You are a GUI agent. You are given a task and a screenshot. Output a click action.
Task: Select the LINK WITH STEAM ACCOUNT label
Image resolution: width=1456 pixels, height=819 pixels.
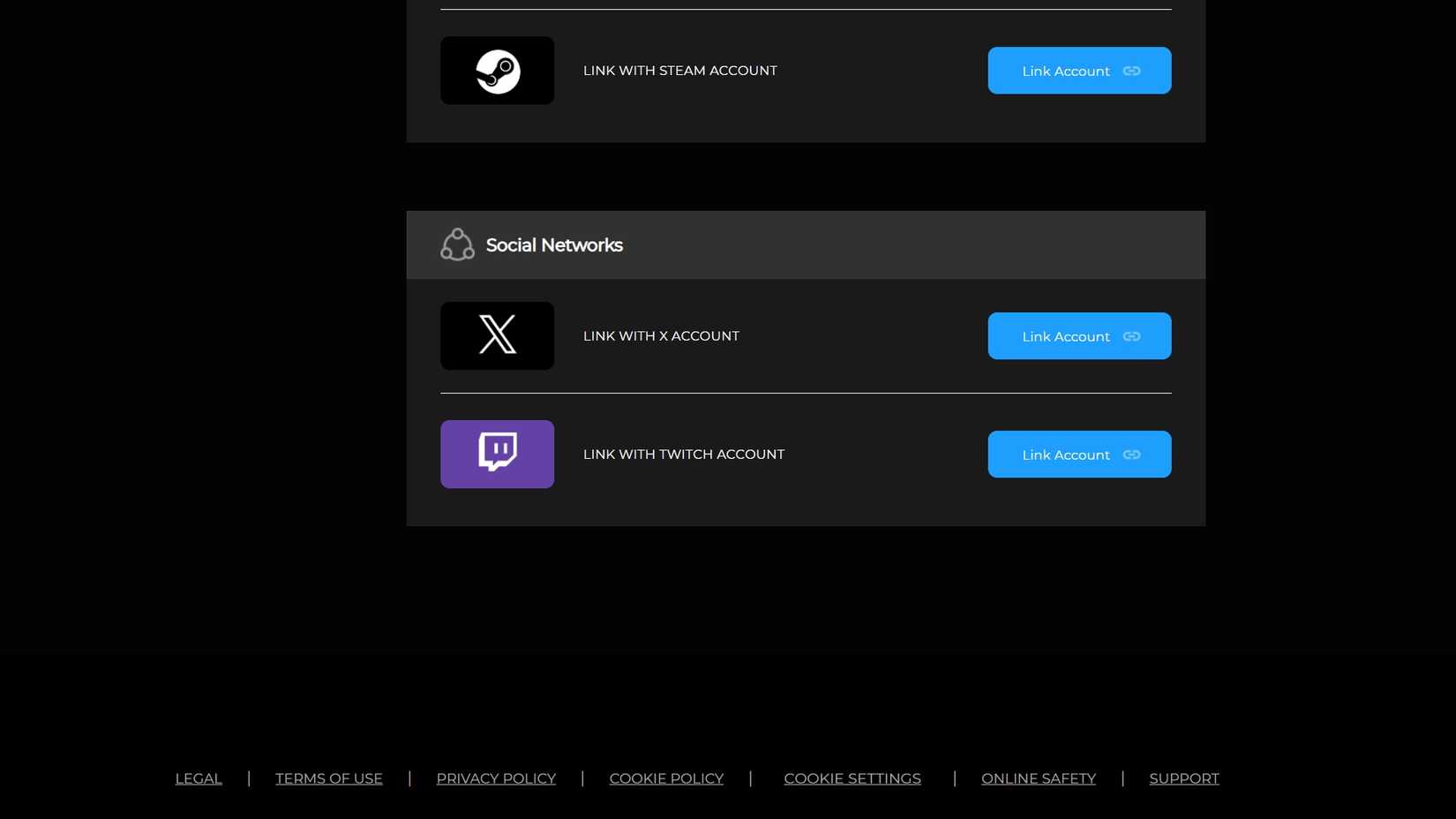679,71
